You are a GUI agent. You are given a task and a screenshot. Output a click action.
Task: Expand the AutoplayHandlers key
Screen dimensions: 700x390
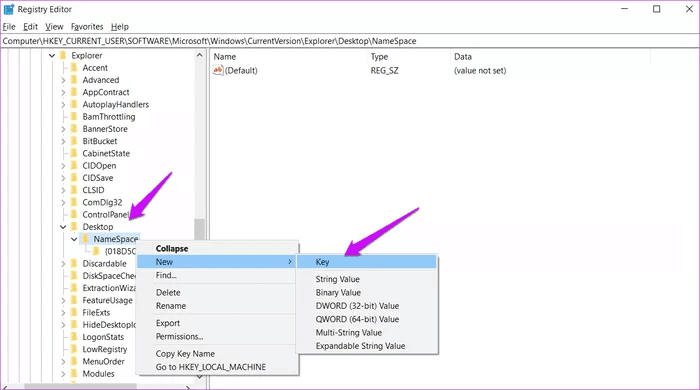63,105
